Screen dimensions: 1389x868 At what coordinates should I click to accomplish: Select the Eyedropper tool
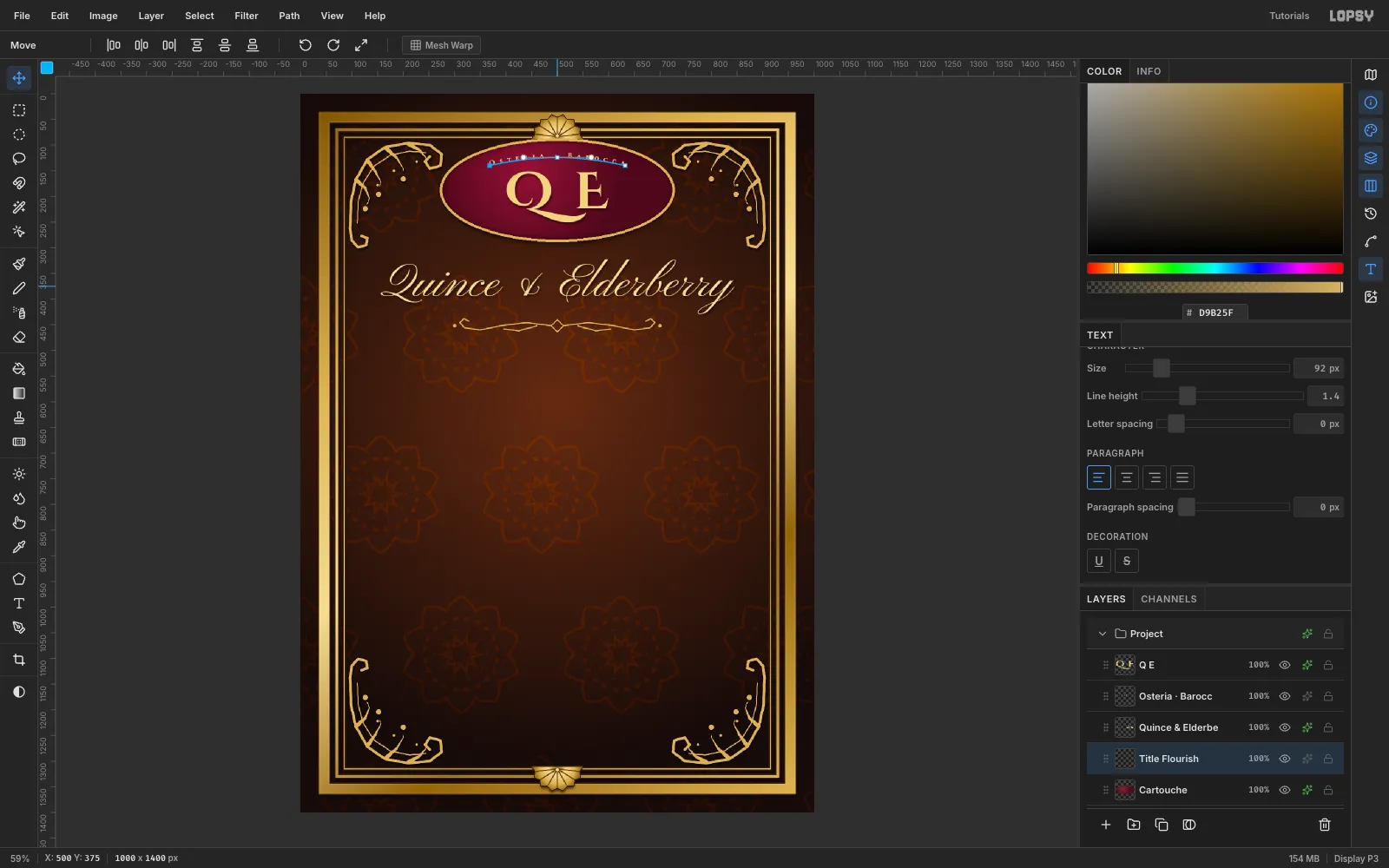(18, 547)
